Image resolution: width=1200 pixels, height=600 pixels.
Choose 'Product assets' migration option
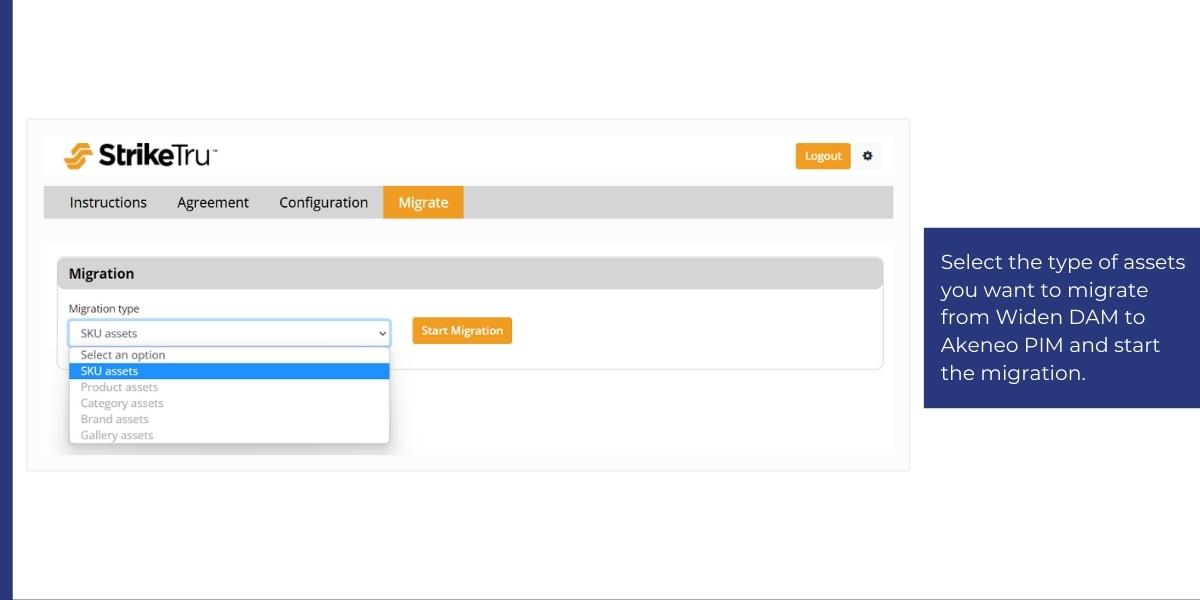click(x=229, y=387)
